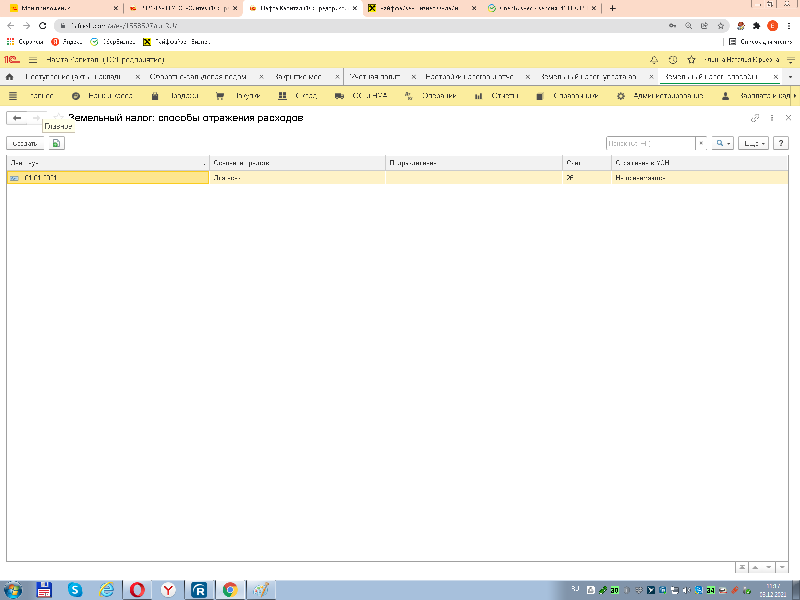Viewport: 800px width, 600px height.
Task: Open the section panel list icon left of Главное
Action: pos(13,95)
